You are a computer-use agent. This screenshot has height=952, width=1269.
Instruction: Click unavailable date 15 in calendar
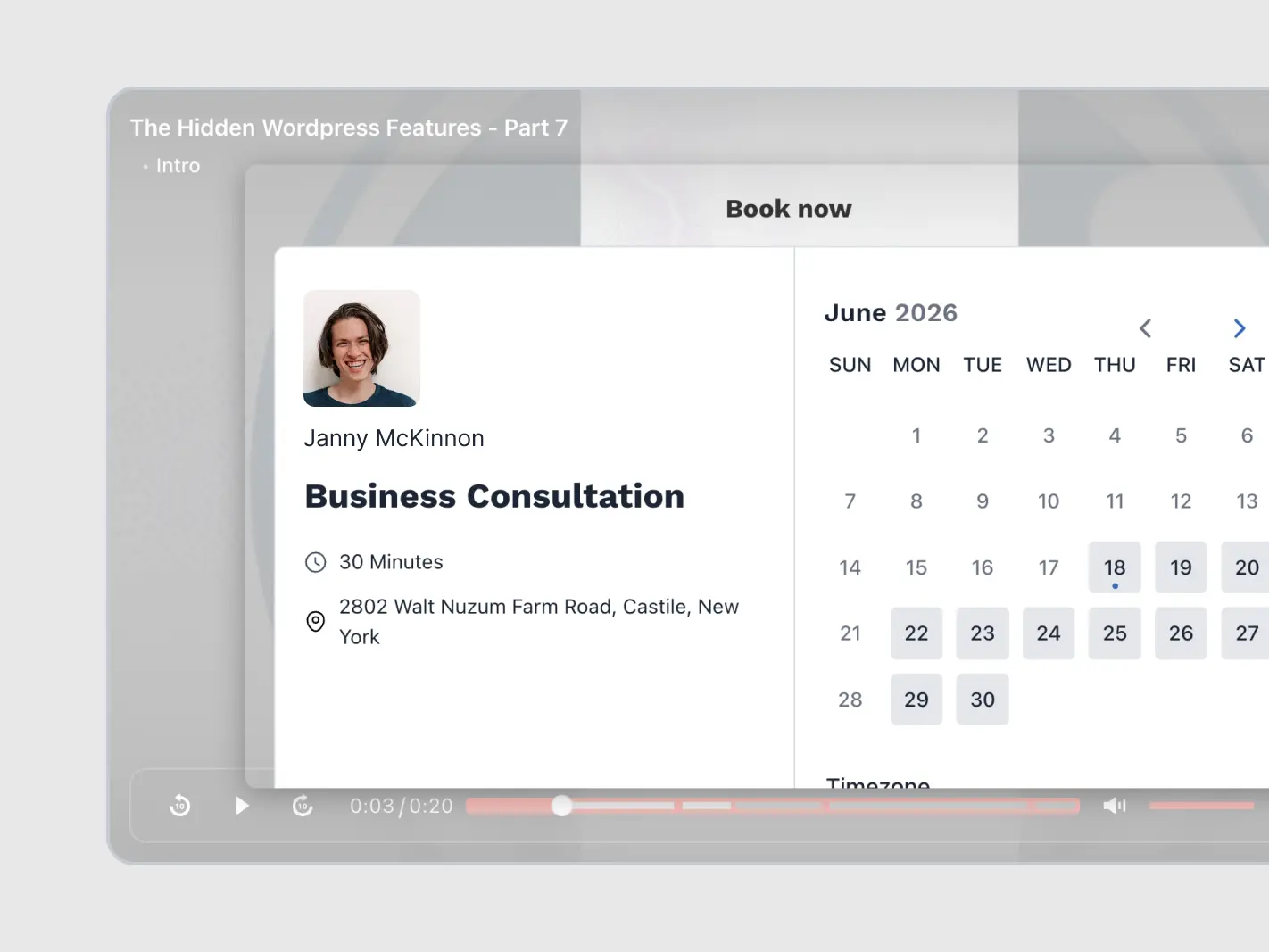coord(916,567)
